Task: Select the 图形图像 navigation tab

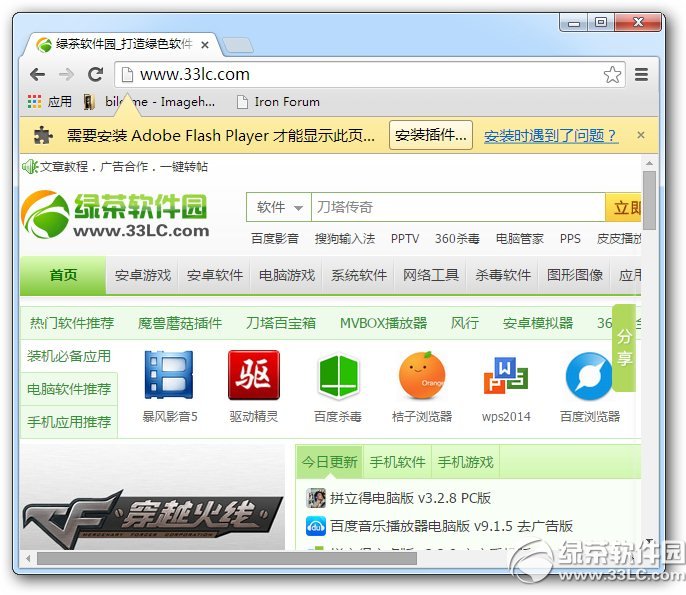Action: click(574, 275)
